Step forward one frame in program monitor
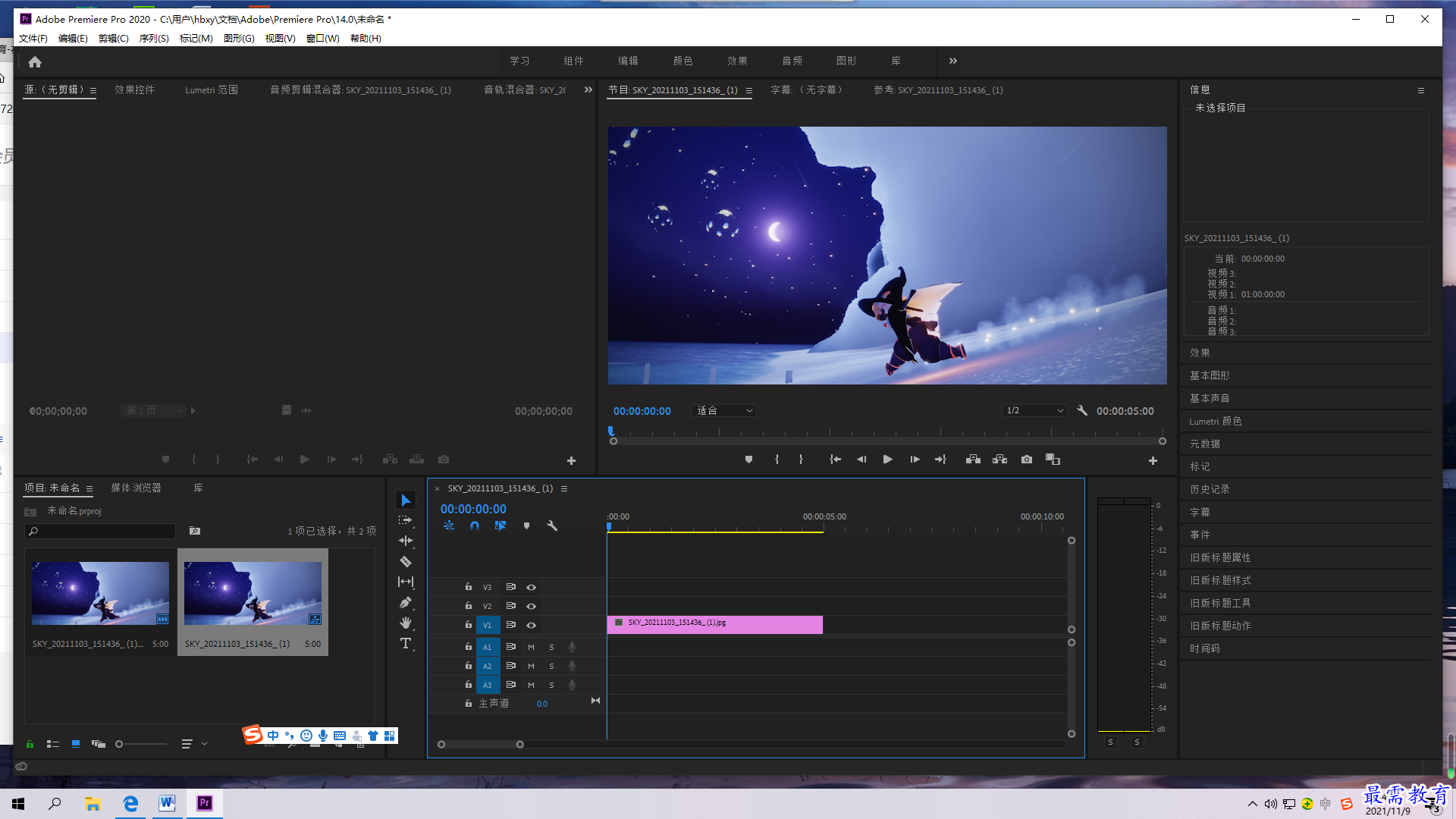The width and height of the screenshot is (1456, 819). [915, 459]
